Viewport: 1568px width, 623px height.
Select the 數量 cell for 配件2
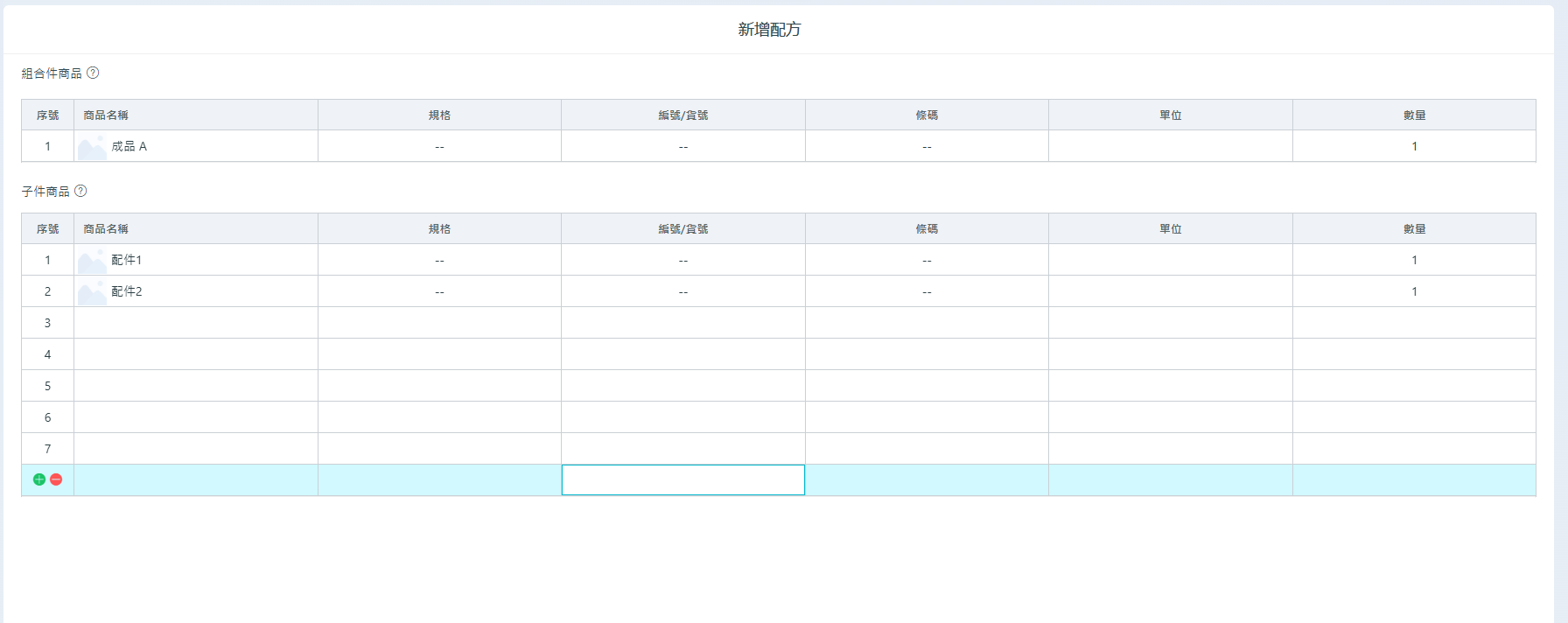(1413, 291)
